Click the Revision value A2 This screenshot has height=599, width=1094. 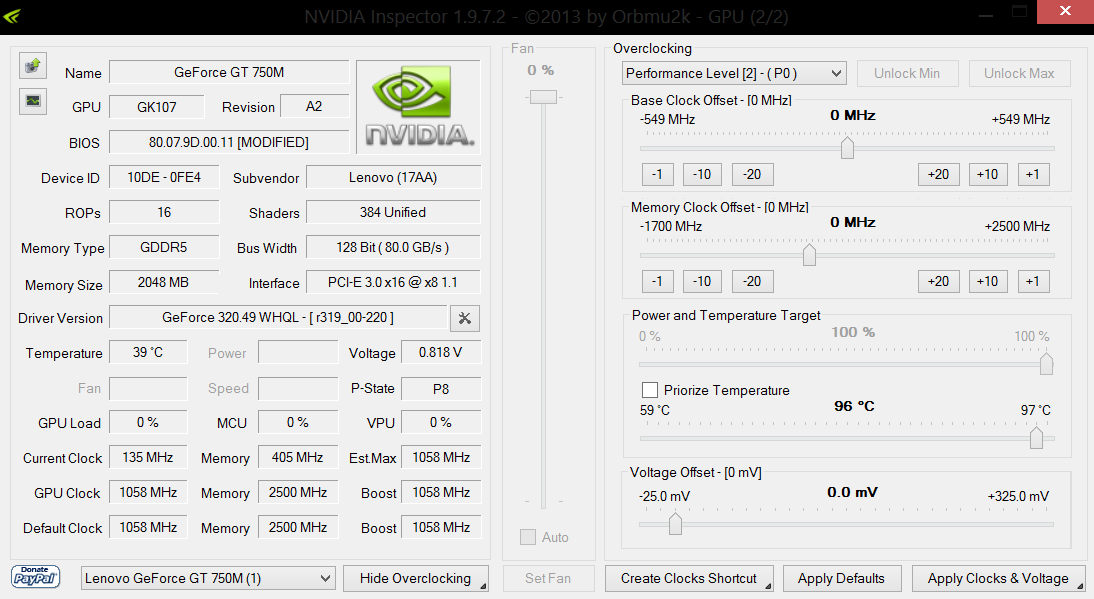pos(315,106)
